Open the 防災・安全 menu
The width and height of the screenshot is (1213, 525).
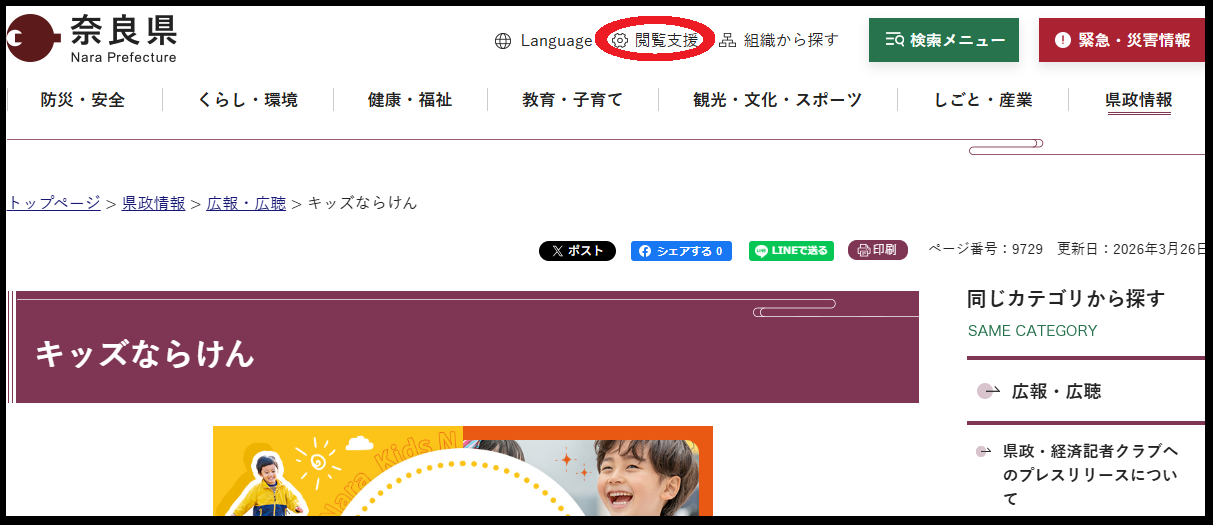pyautogui.click(x=83, y=100)
